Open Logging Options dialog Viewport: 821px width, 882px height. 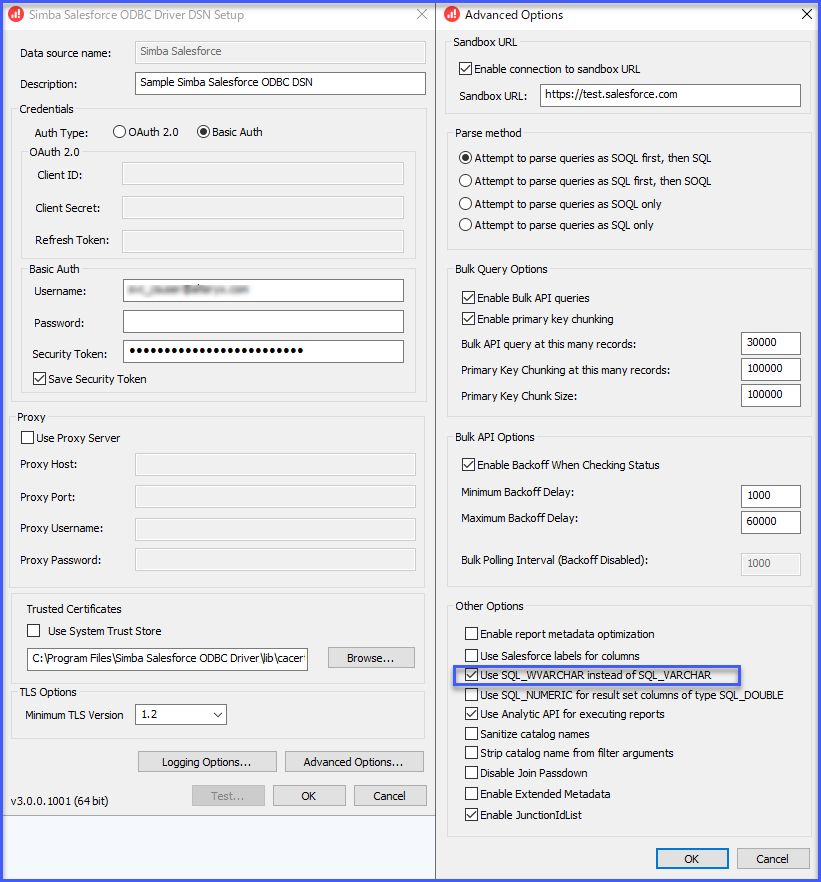coord(207,762)
